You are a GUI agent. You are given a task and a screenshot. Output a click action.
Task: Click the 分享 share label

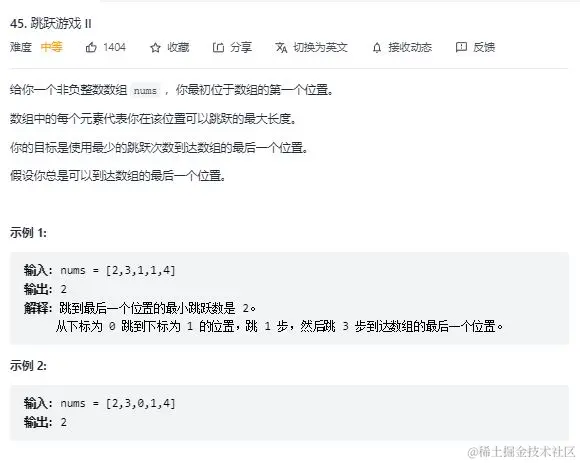click(x=241, y=47)
